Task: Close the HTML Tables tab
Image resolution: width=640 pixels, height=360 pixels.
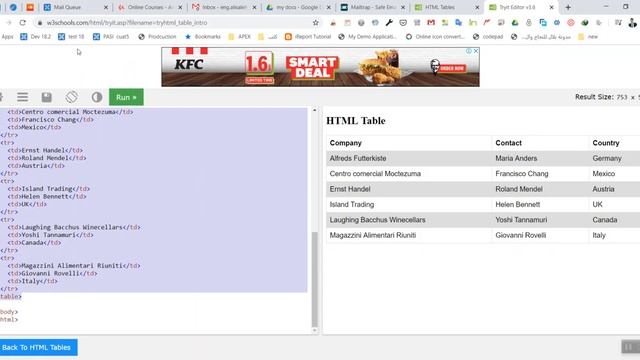Action: (x=477, y=7)
